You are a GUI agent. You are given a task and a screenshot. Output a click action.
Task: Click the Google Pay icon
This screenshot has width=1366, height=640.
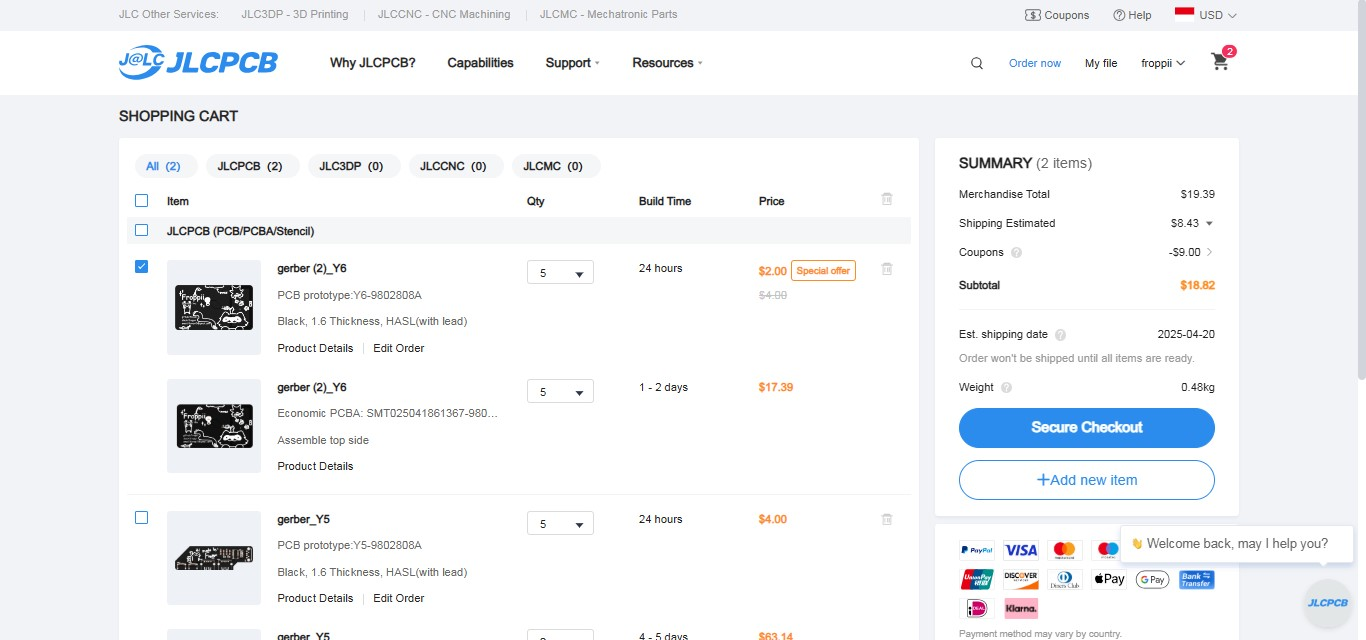[x=1153, y=579]
